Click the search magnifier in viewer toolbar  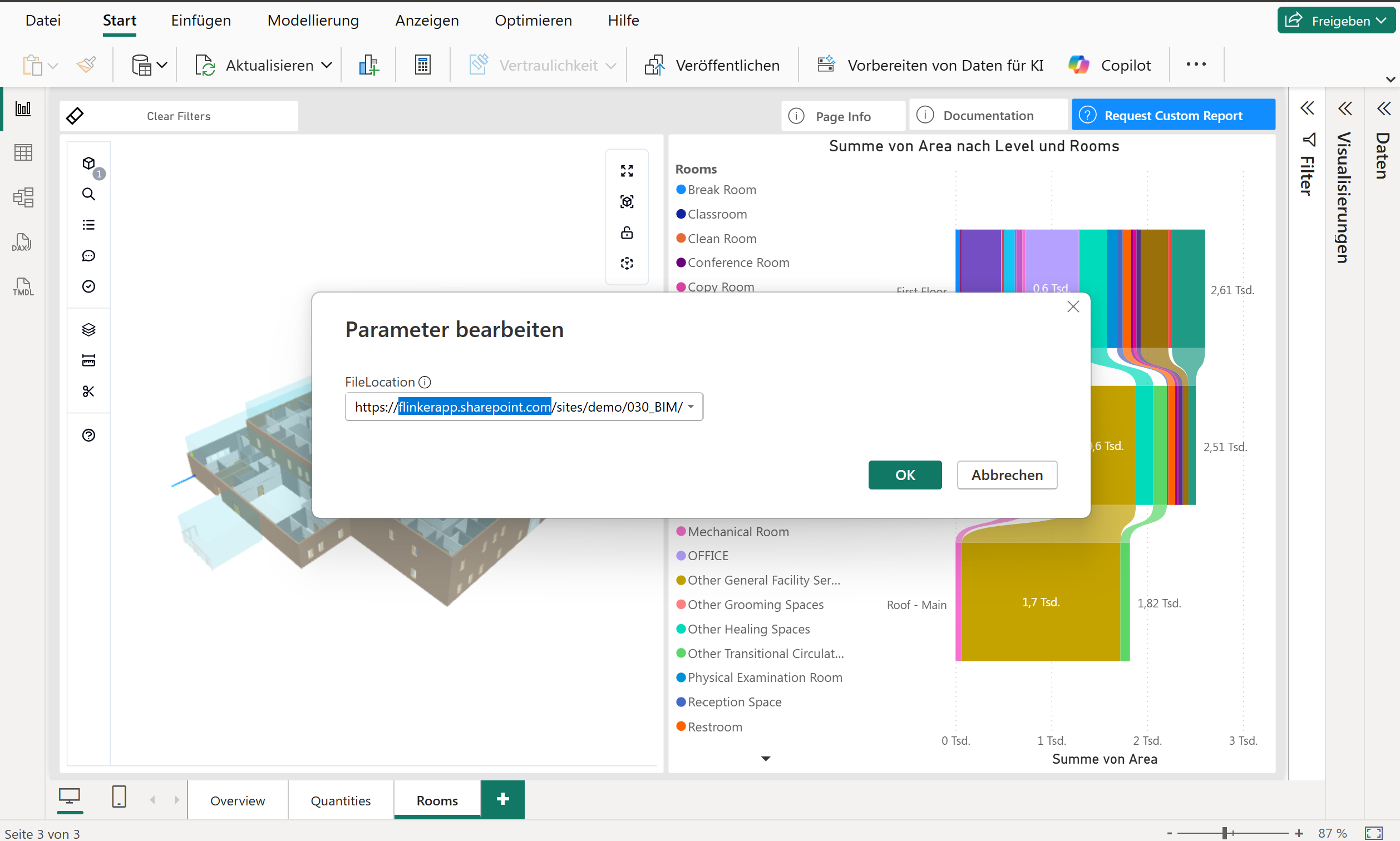(x=88, y=194)
